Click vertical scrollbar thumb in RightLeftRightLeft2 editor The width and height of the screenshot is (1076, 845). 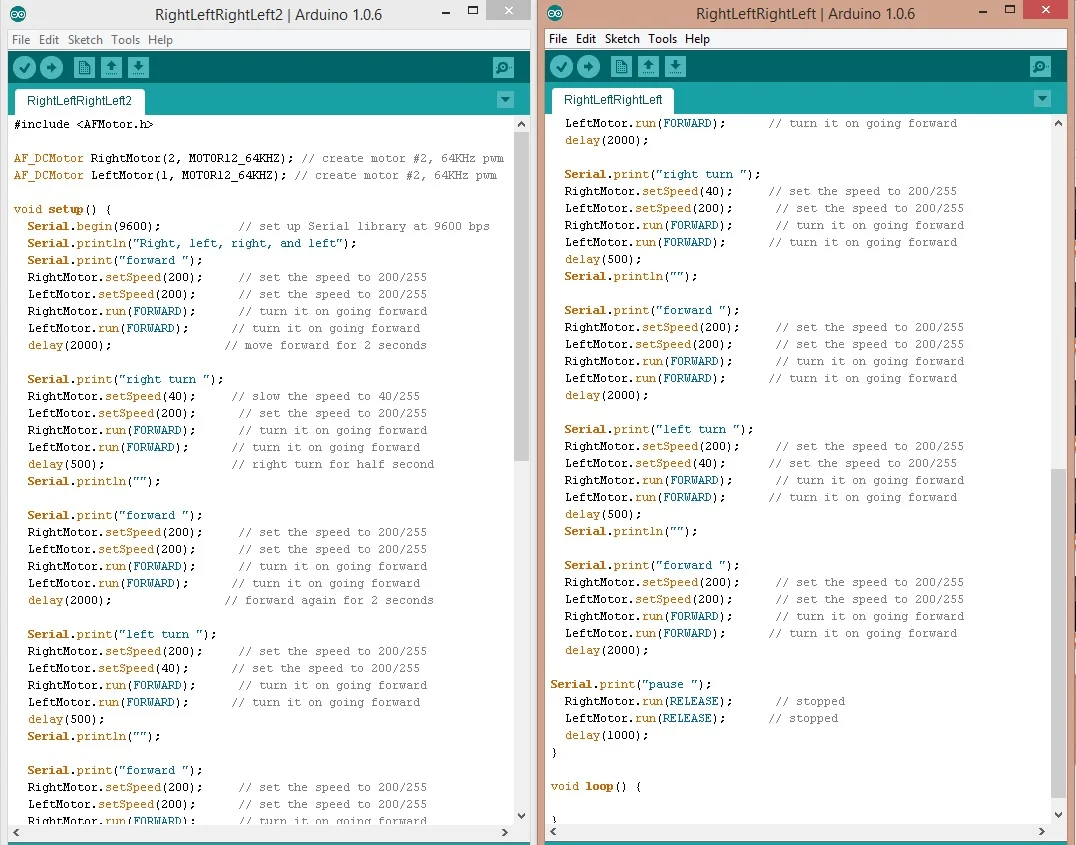point(522,297)
